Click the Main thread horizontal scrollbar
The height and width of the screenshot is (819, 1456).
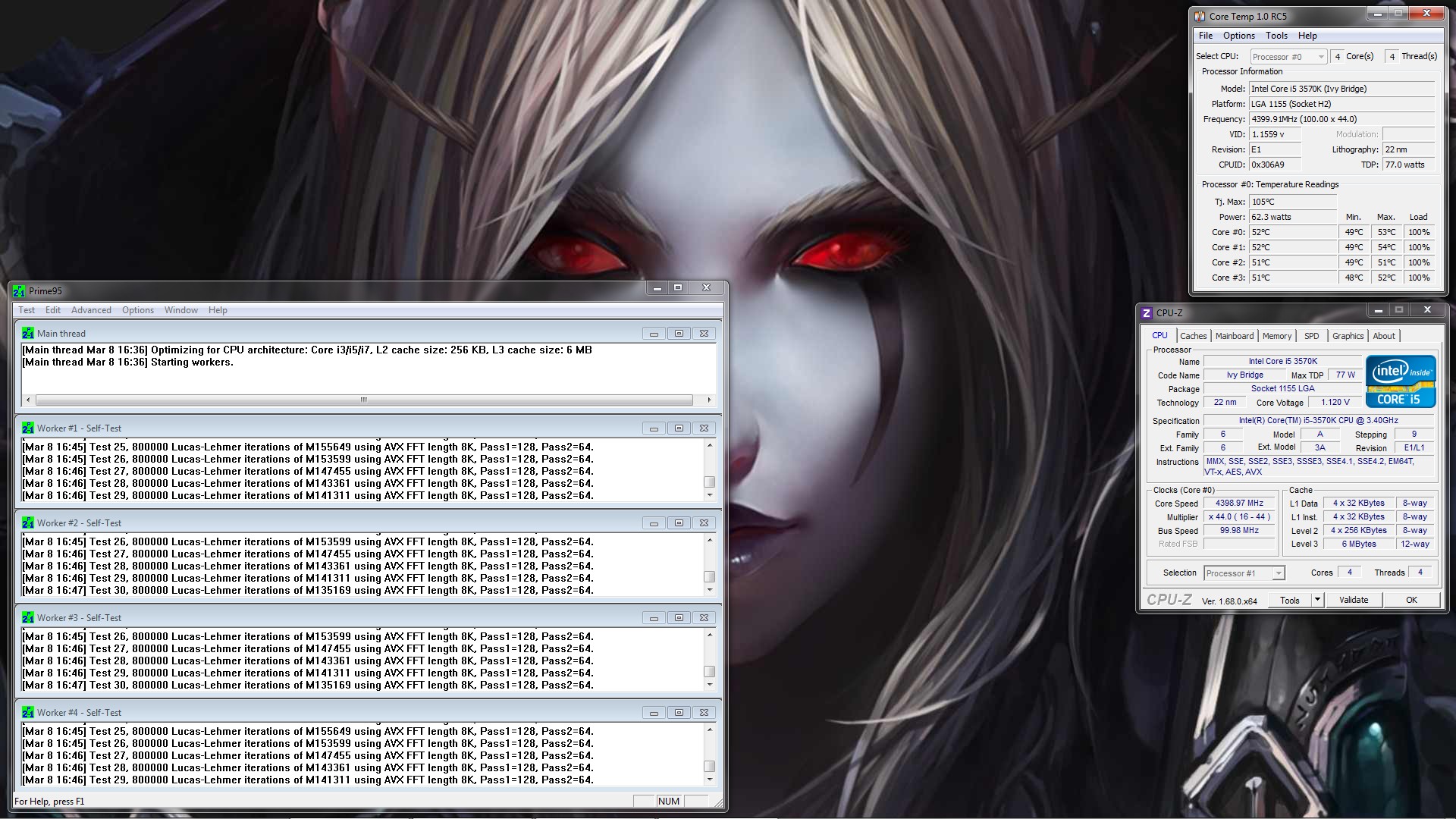coord(364,400)
